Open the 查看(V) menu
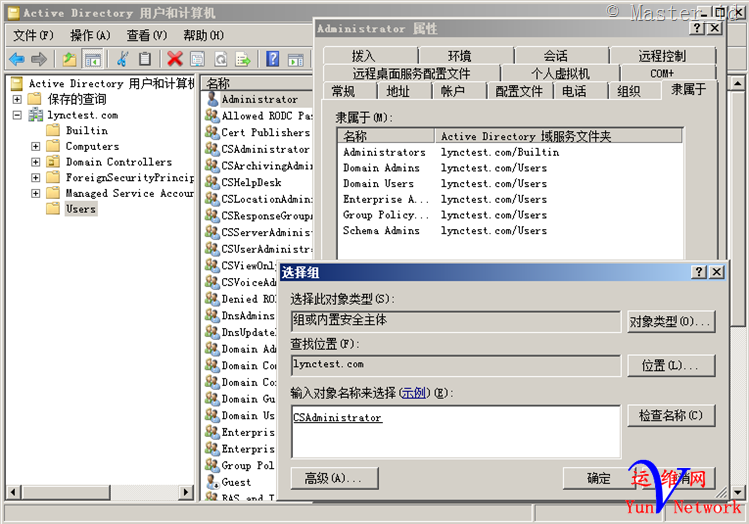Screen dimensions: 749x524 tap(147, 35)
